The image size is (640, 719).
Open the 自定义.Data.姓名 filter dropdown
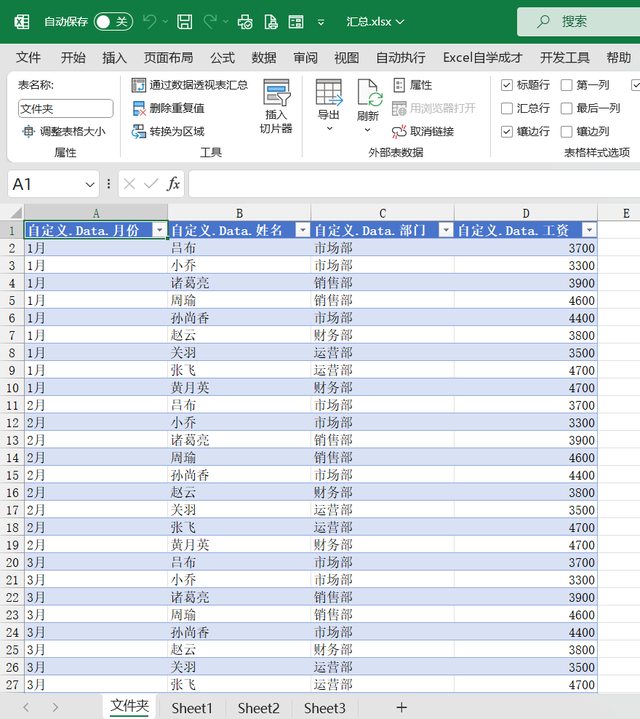click(303, 230)
